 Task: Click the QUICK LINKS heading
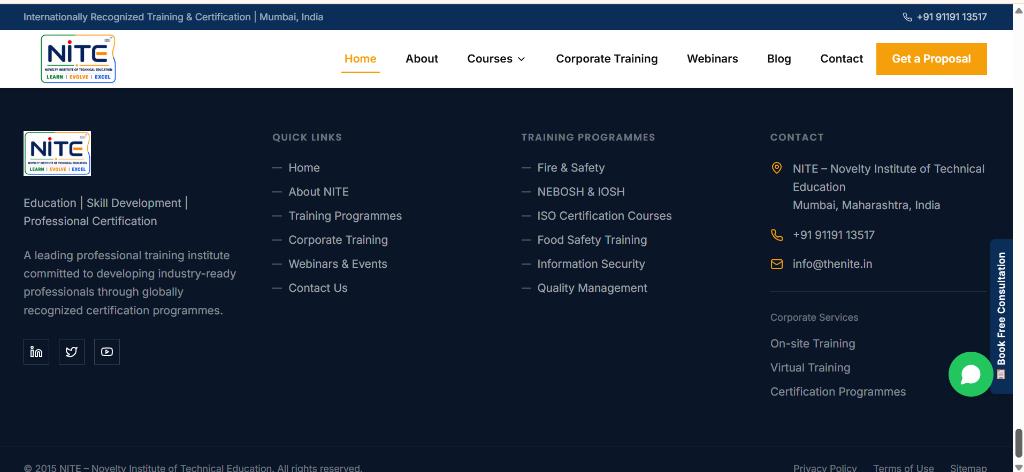pos(307,138)
